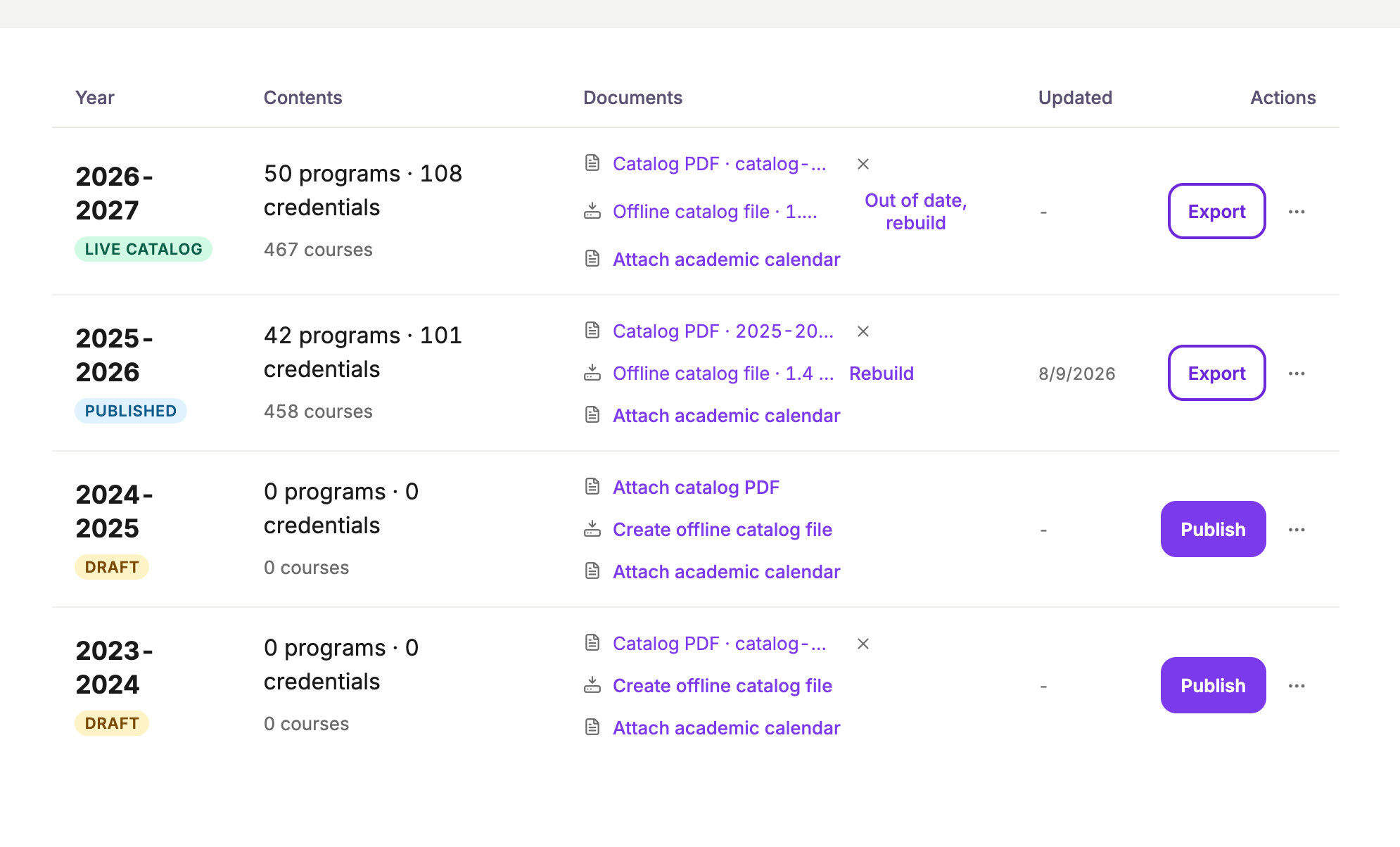
Task: Click Out of date, rebuild link
Action: pyautogui.click(x=915, y=212)
